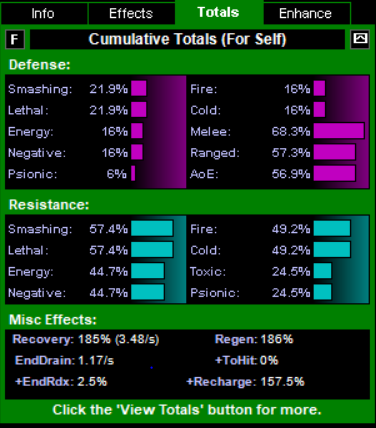Click the +Recharge stat text
The height and width of the screenshot is (428, 376).
pyautogui.click(x=246, y=382)
